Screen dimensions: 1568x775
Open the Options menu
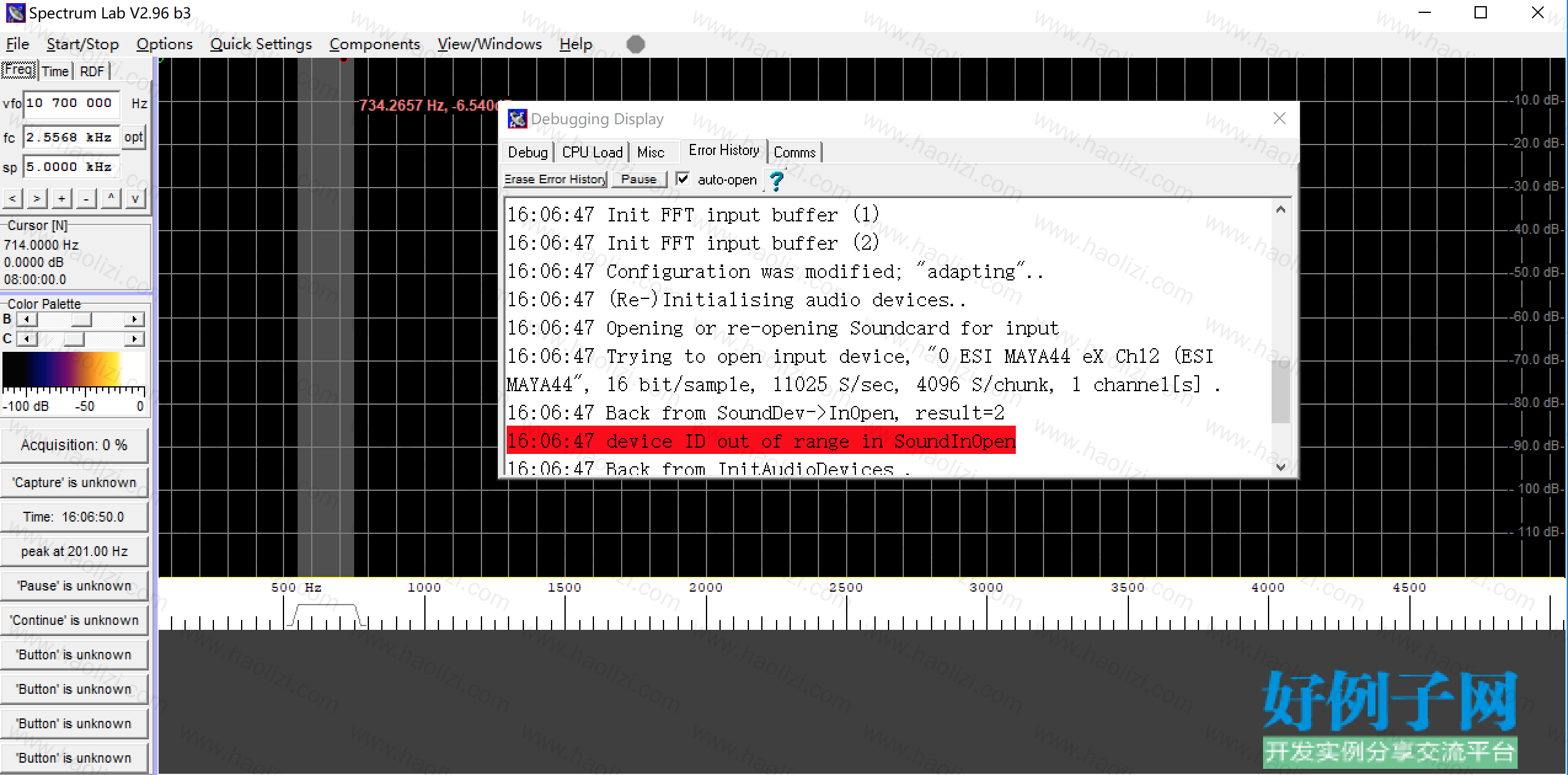point(164,44)
